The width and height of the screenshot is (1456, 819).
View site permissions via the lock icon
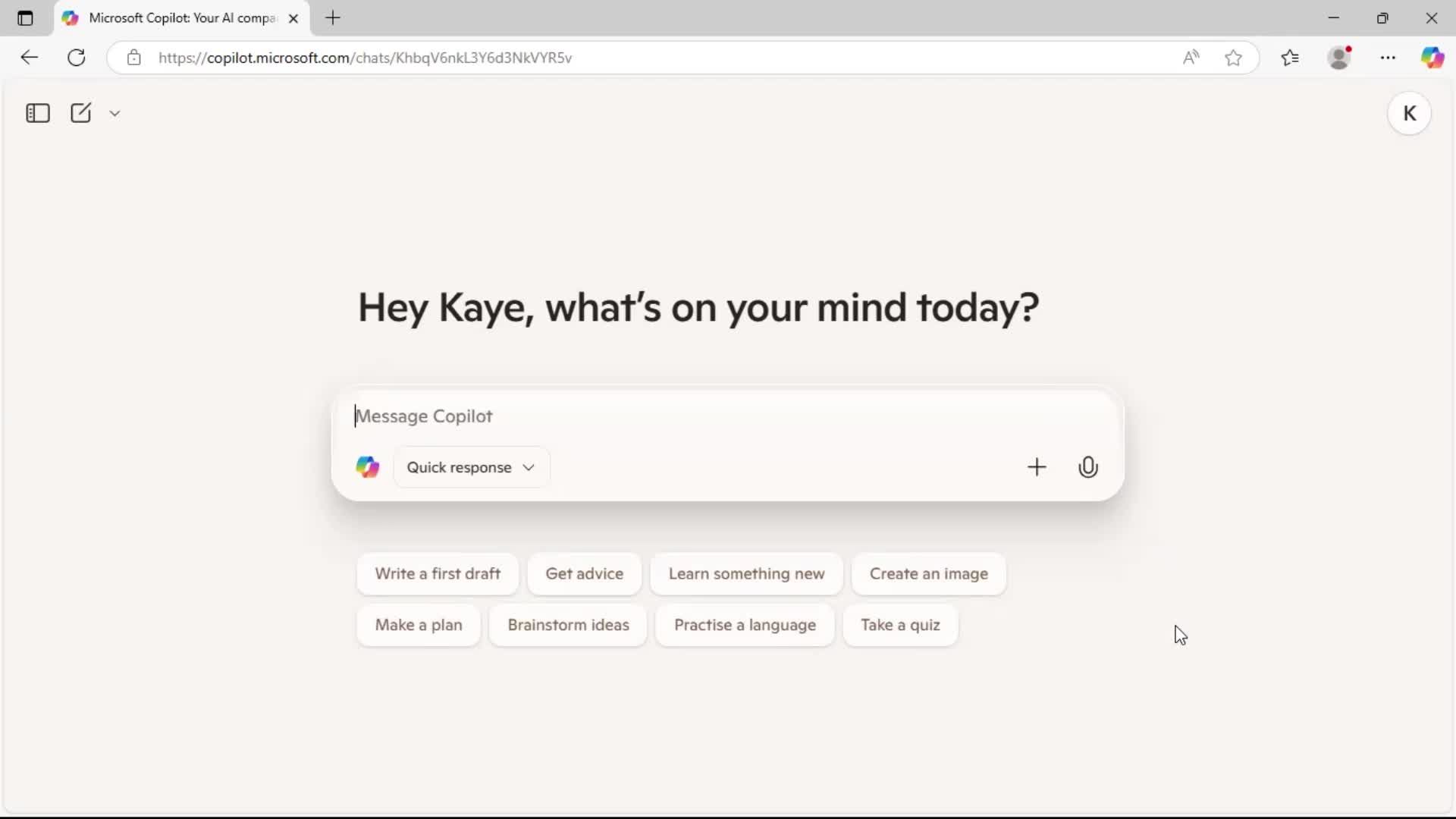pyautogui.click(x=134, y=57)
